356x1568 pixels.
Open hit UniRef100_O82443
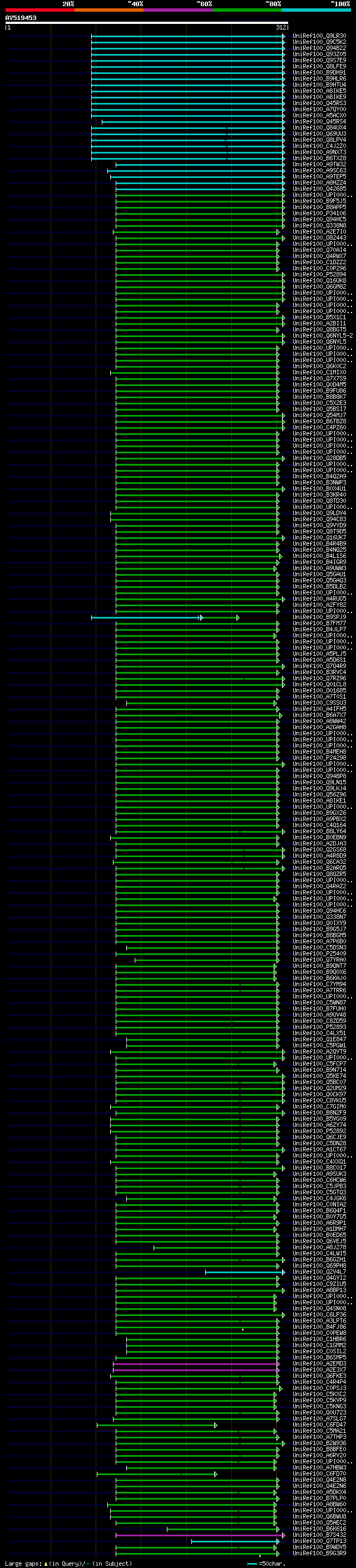319,238
